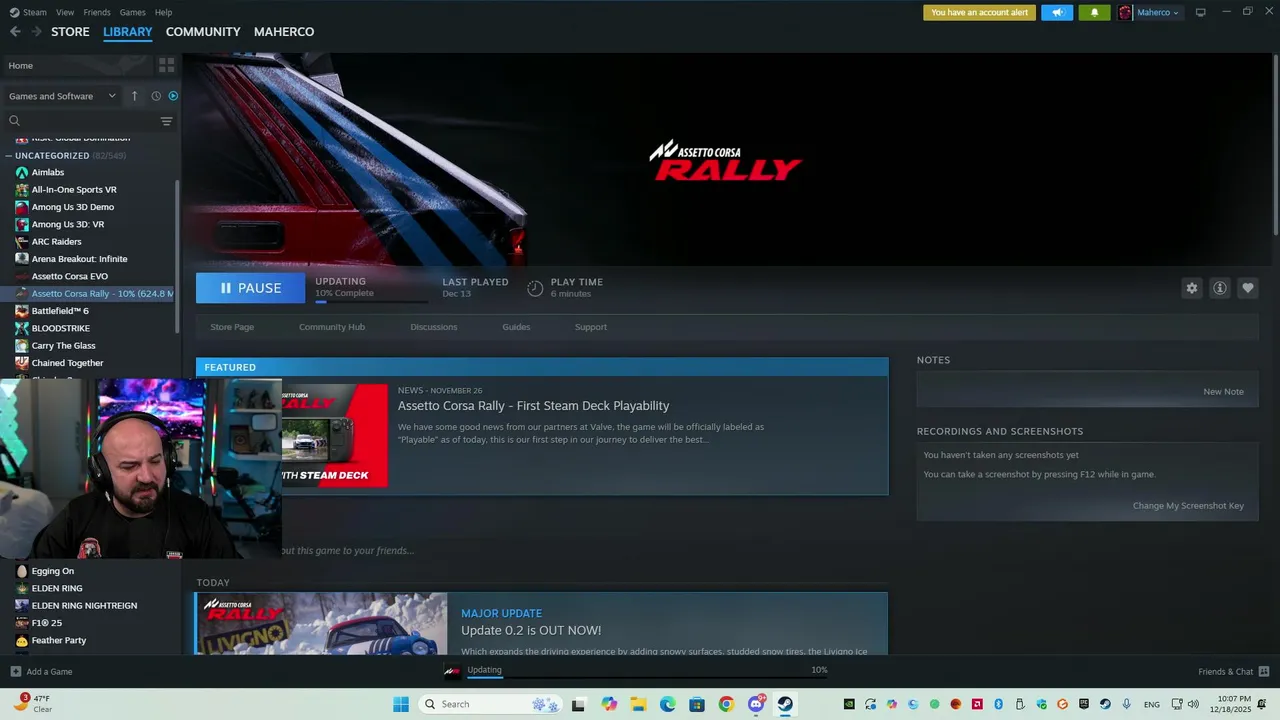Open the game's Store Page link
Screen dimensions: 1280x720
232,327
